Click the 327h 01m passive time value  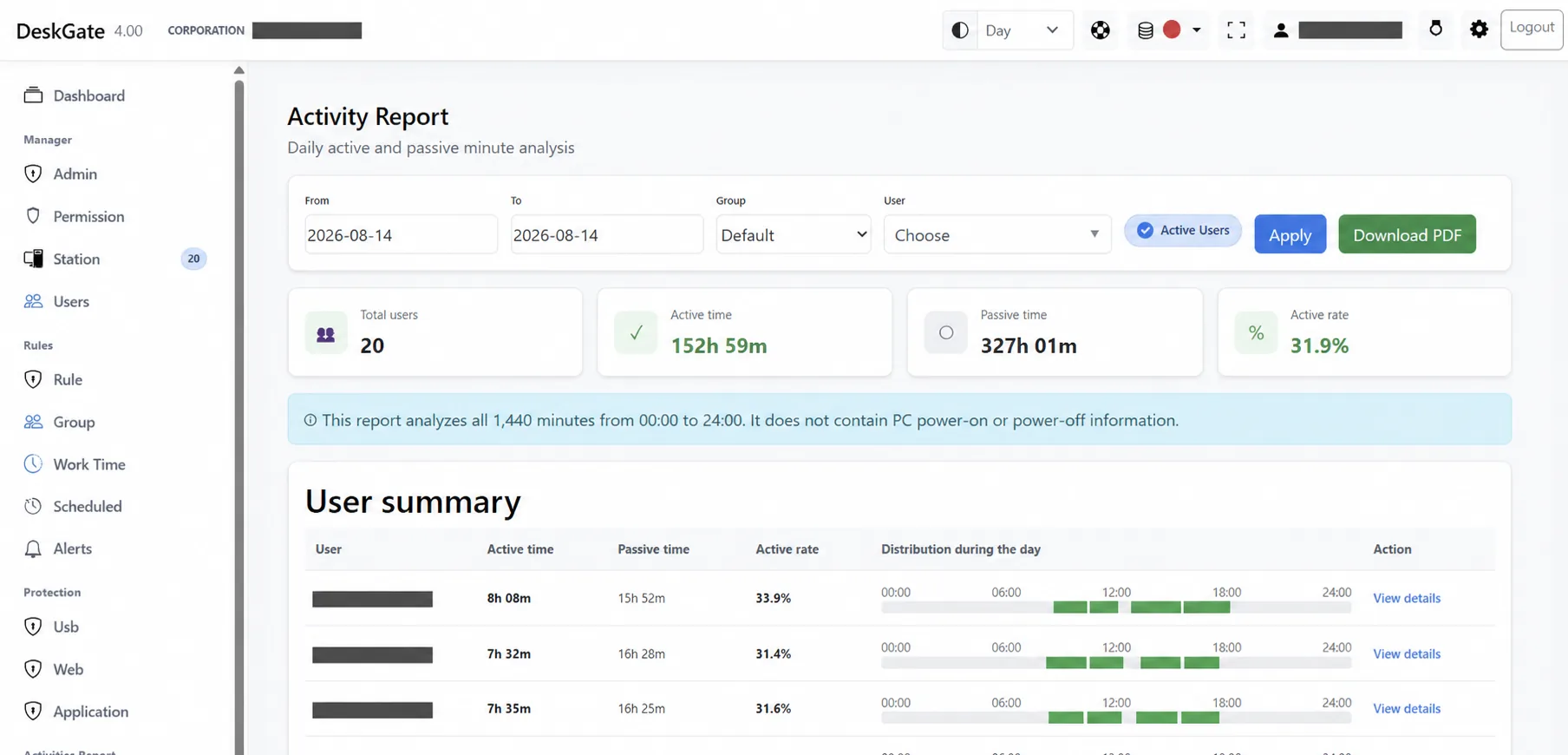point(1029,345)
